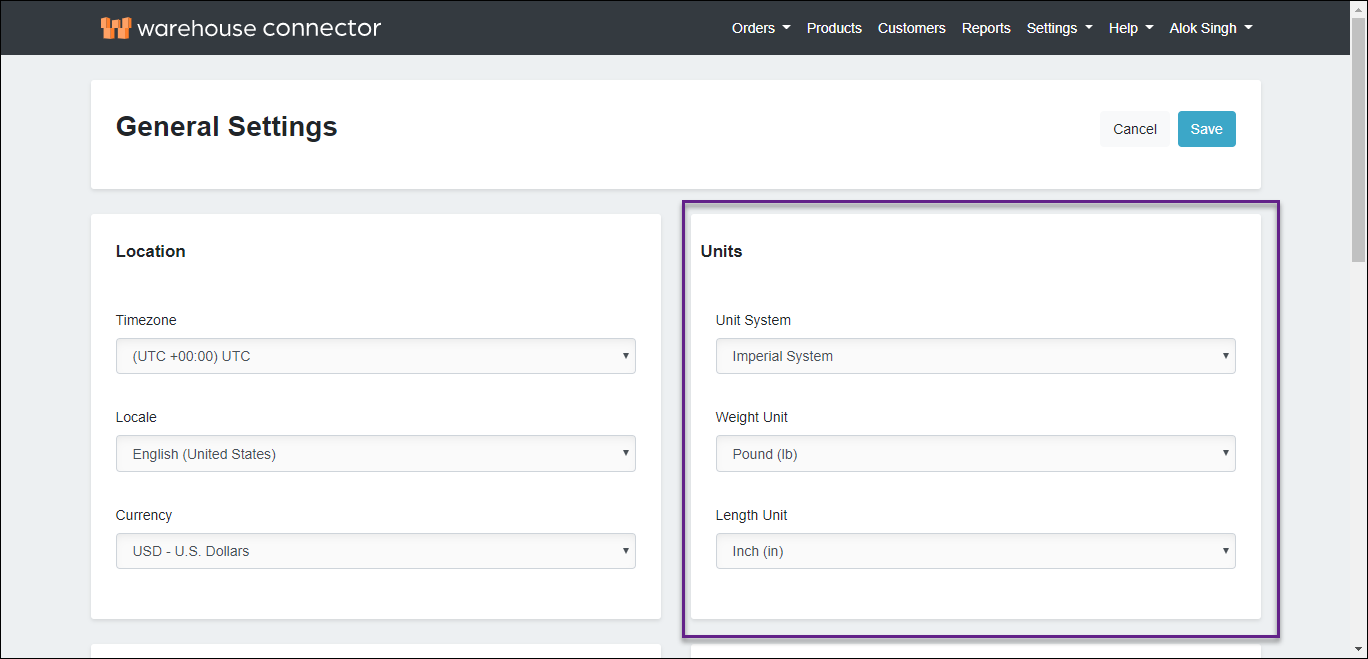Screen dimensions: 1368x659
Task: Expand the Settings menu in navbar
Action: 1059,28
